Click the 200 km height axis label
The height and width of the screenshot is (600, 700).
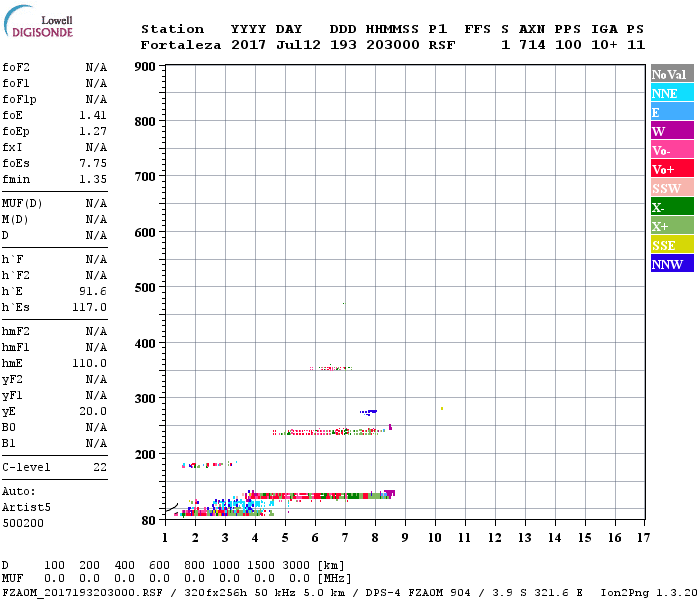click(x=145, y=454)
